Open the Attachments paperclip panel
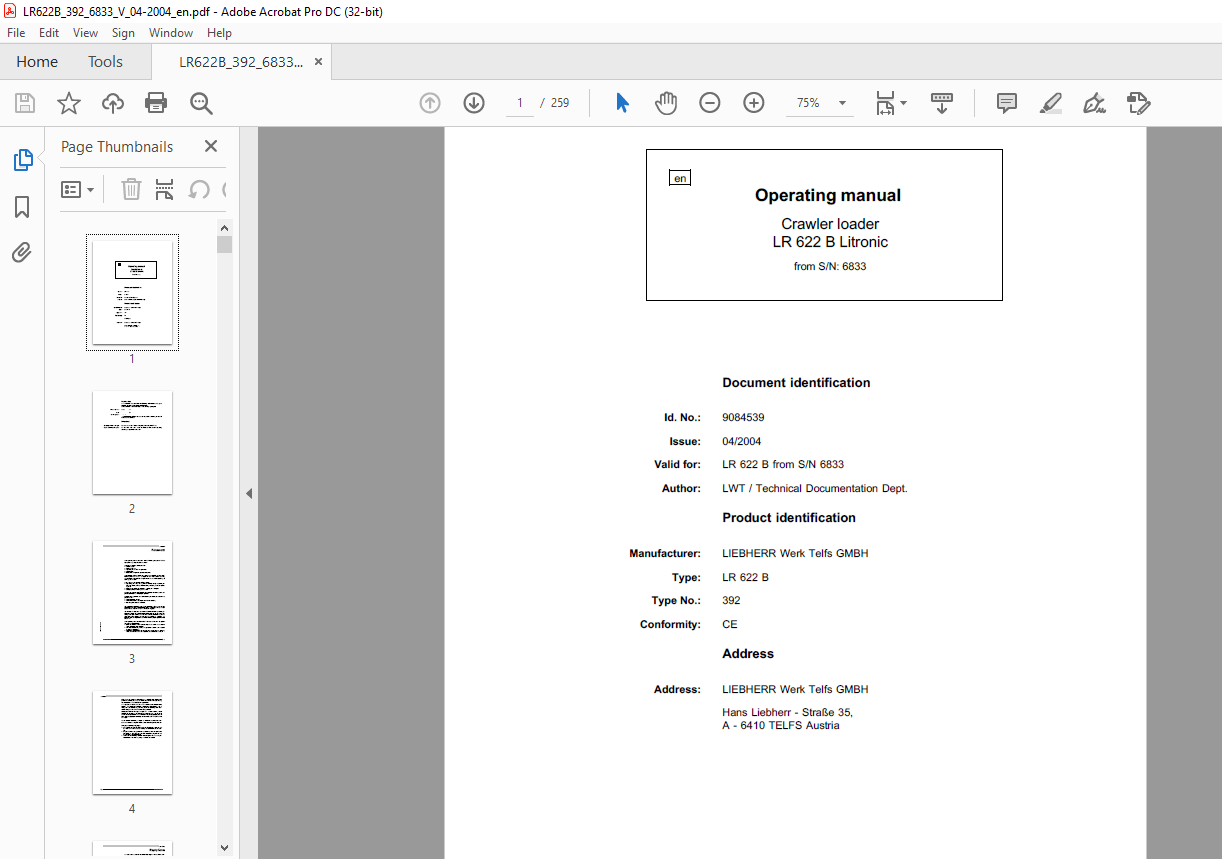The image size is (1222, 859). 22,252
